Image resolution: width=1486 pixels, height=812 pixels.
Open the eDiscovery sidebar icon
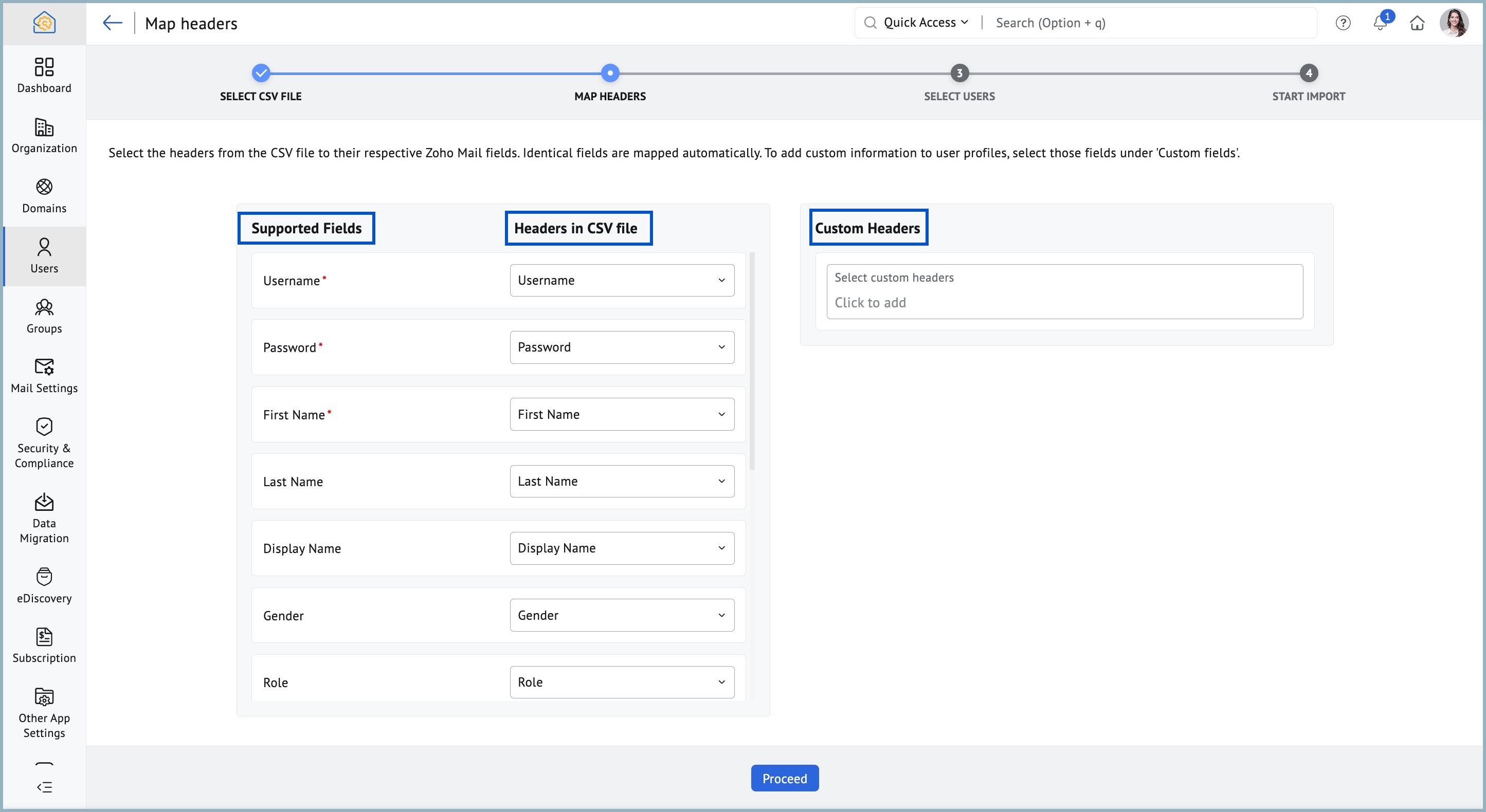coord(44,586)
